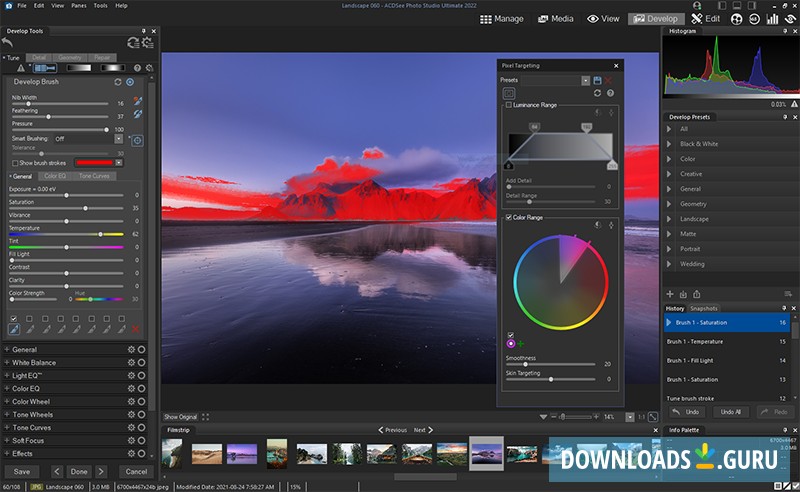This screenshot has height=492, width=800.
Task: Tick the Luminance Range checkbox
Action: 509,105
